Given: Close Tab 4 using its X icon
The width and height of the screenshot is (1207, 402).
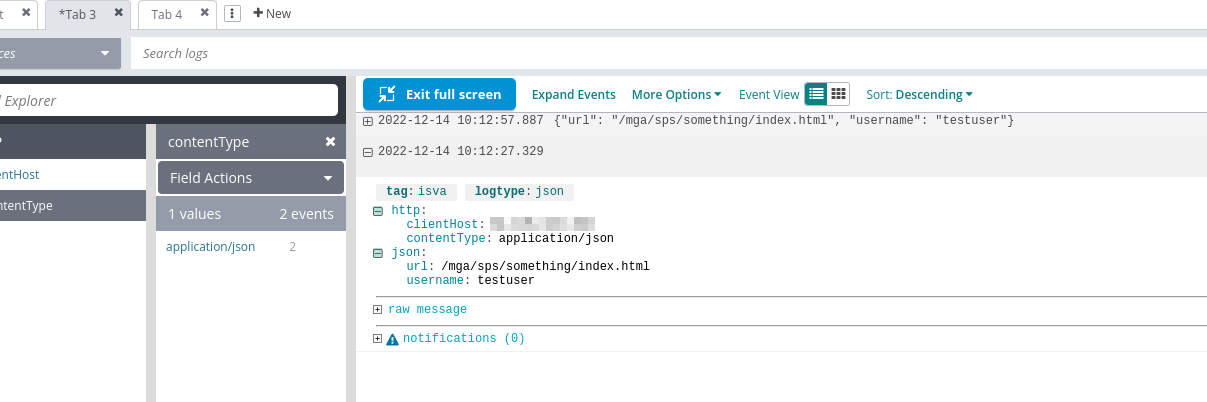Looking at the screenshot, I should tap(205, 13).
